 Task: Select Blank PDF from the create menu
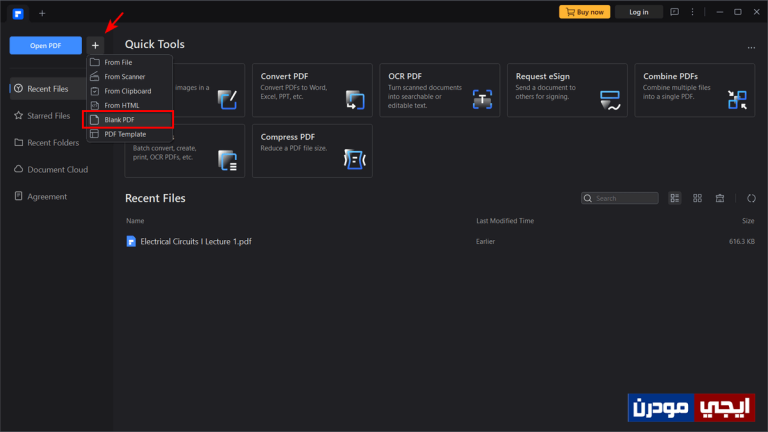pyautogui.click(x=129, y=120)
